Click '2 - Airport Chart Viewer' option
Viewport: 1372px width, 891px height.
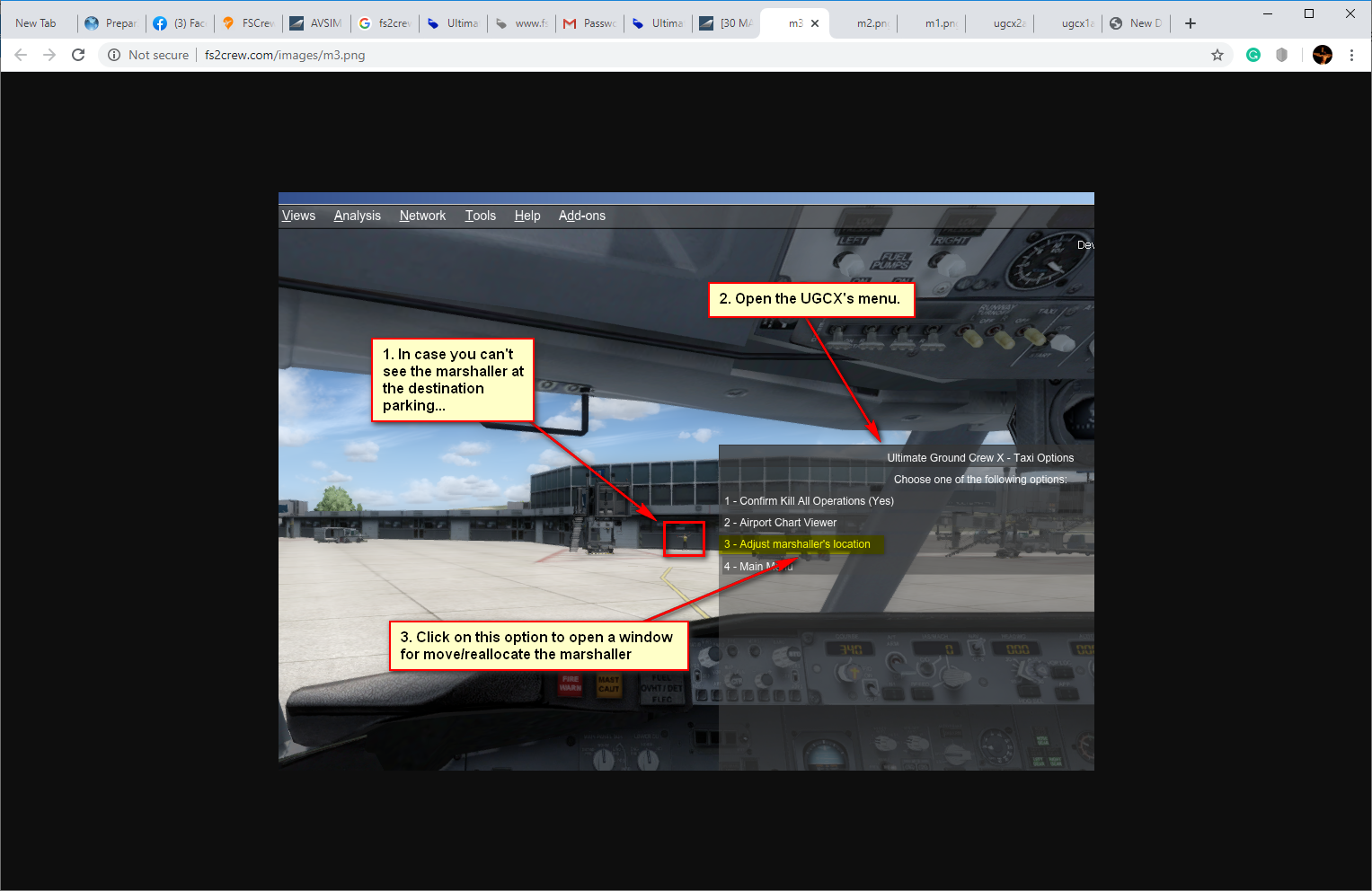pyautogui.click(x=780, y=523)
